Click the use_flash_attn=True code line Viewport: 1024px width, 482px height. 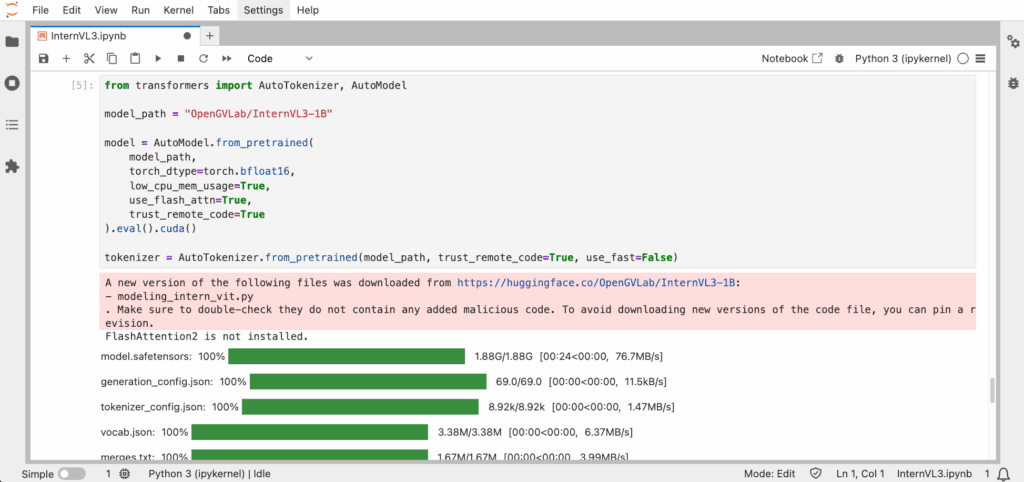click(189, 200)
